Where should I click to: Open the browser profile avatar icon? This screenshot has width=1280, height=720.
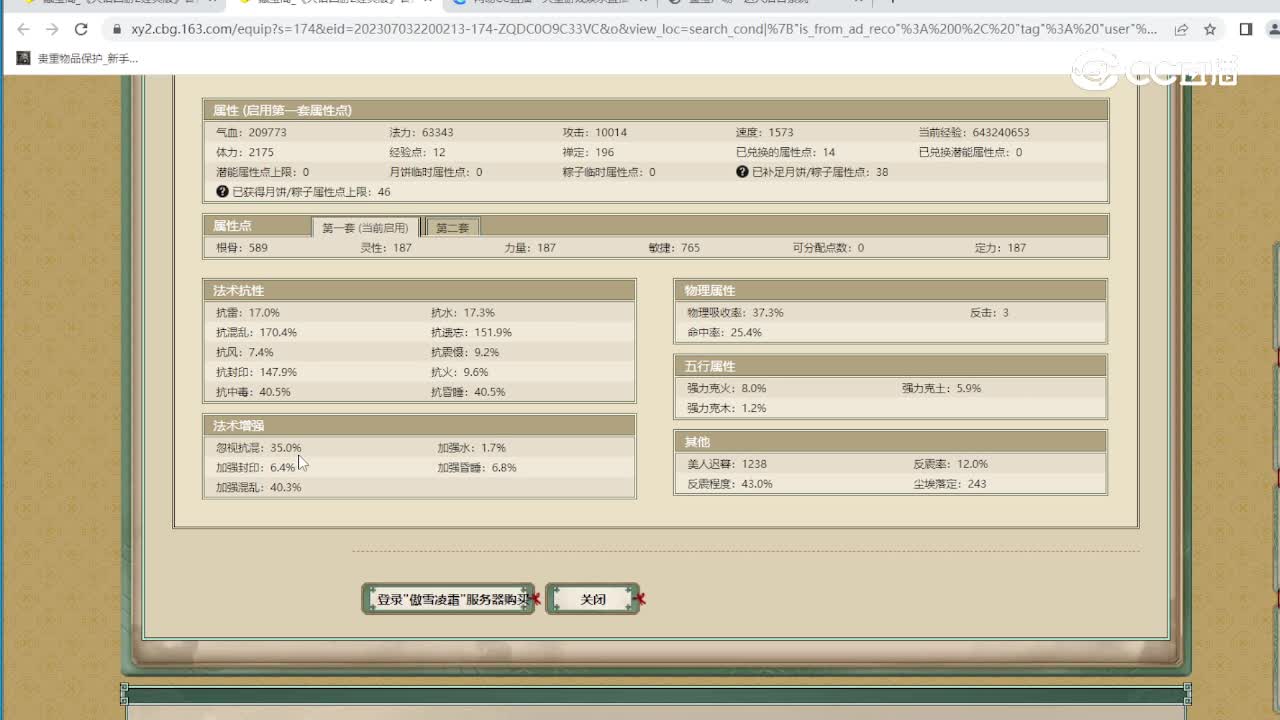coord(1270,30)
